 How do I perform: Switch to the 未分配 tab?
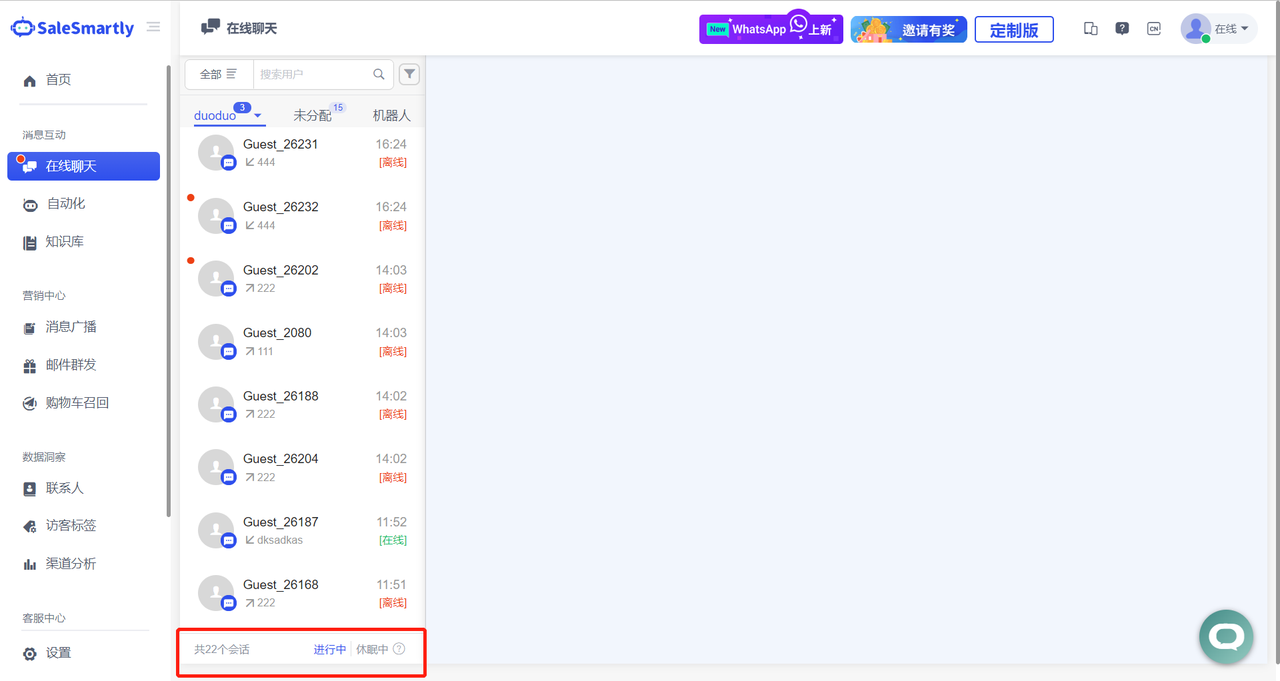coord(312,116)
